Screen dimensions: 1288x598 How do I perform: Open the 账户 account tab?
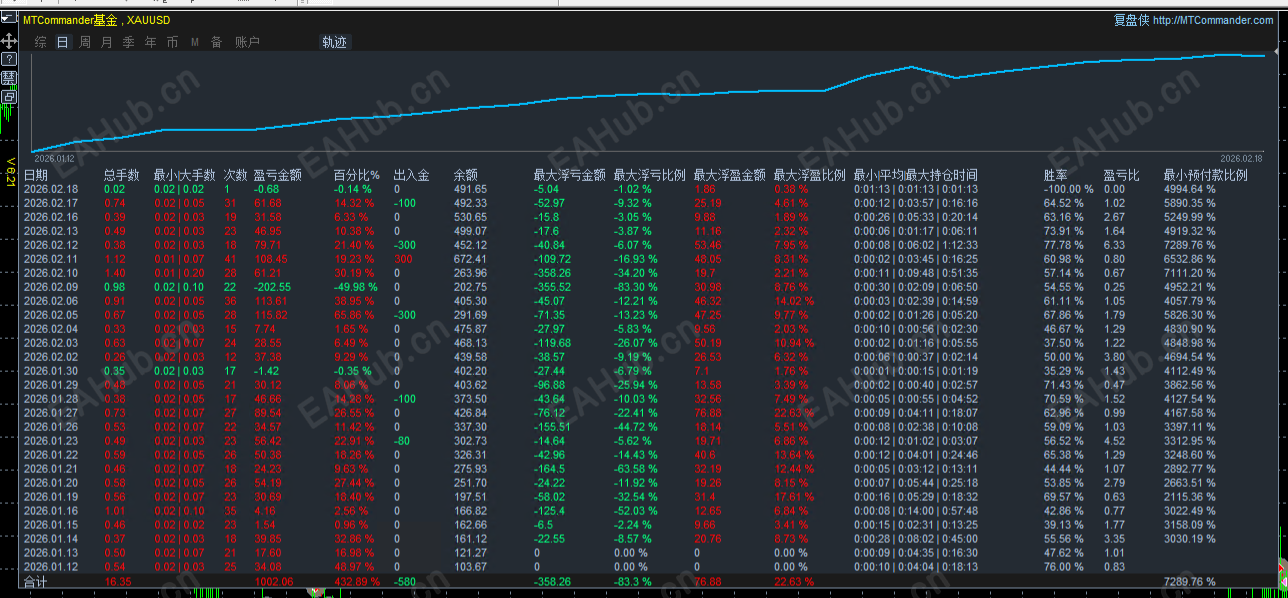247,42
